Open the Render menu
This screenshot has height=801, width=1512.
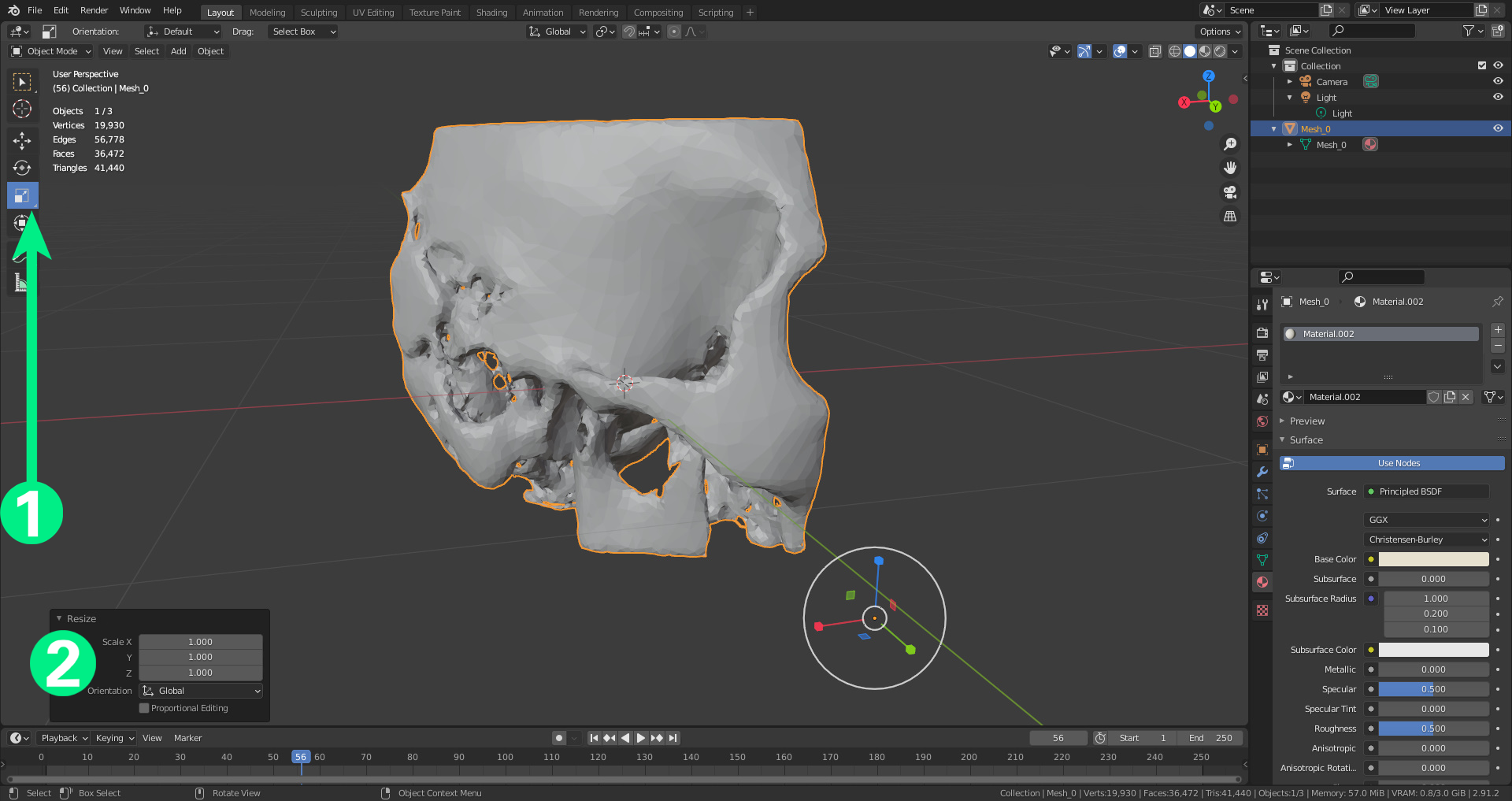click(x=94, y=10)
